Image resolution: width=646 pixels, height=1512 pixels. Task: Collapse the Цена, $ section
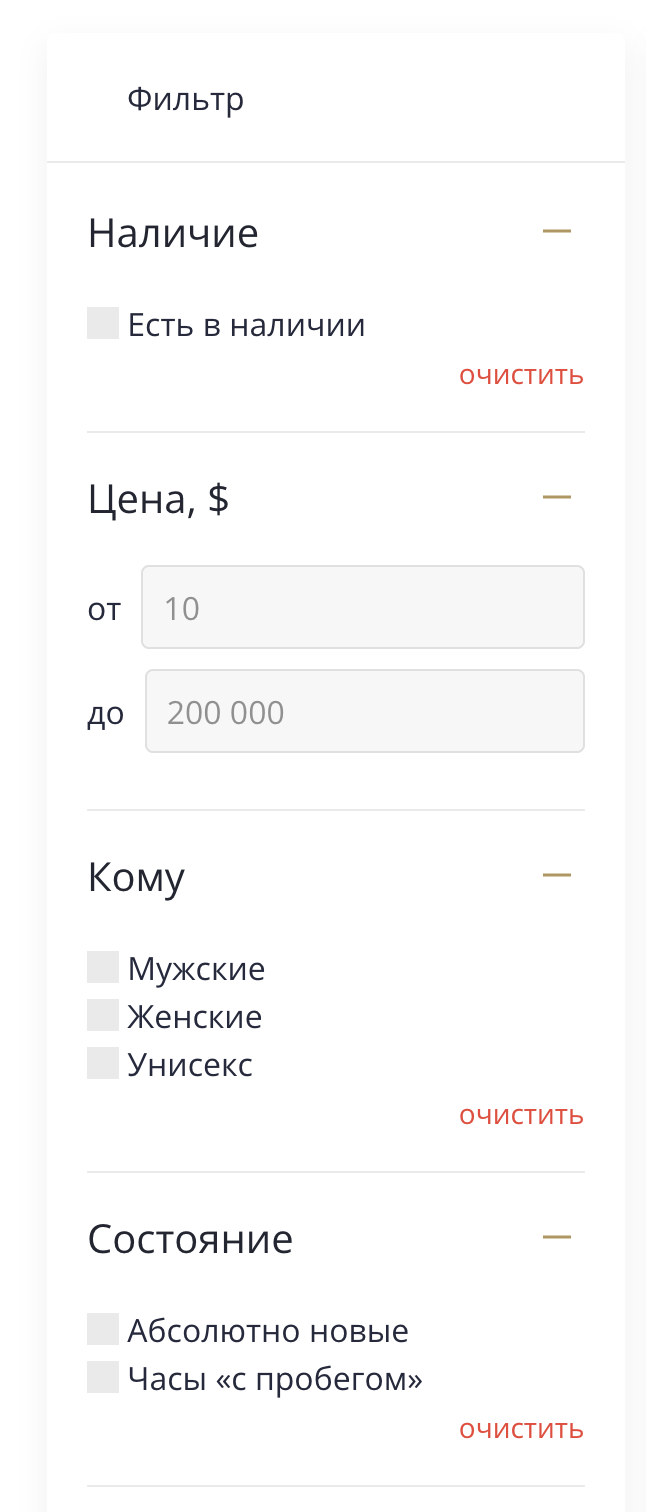pos(557,496)
